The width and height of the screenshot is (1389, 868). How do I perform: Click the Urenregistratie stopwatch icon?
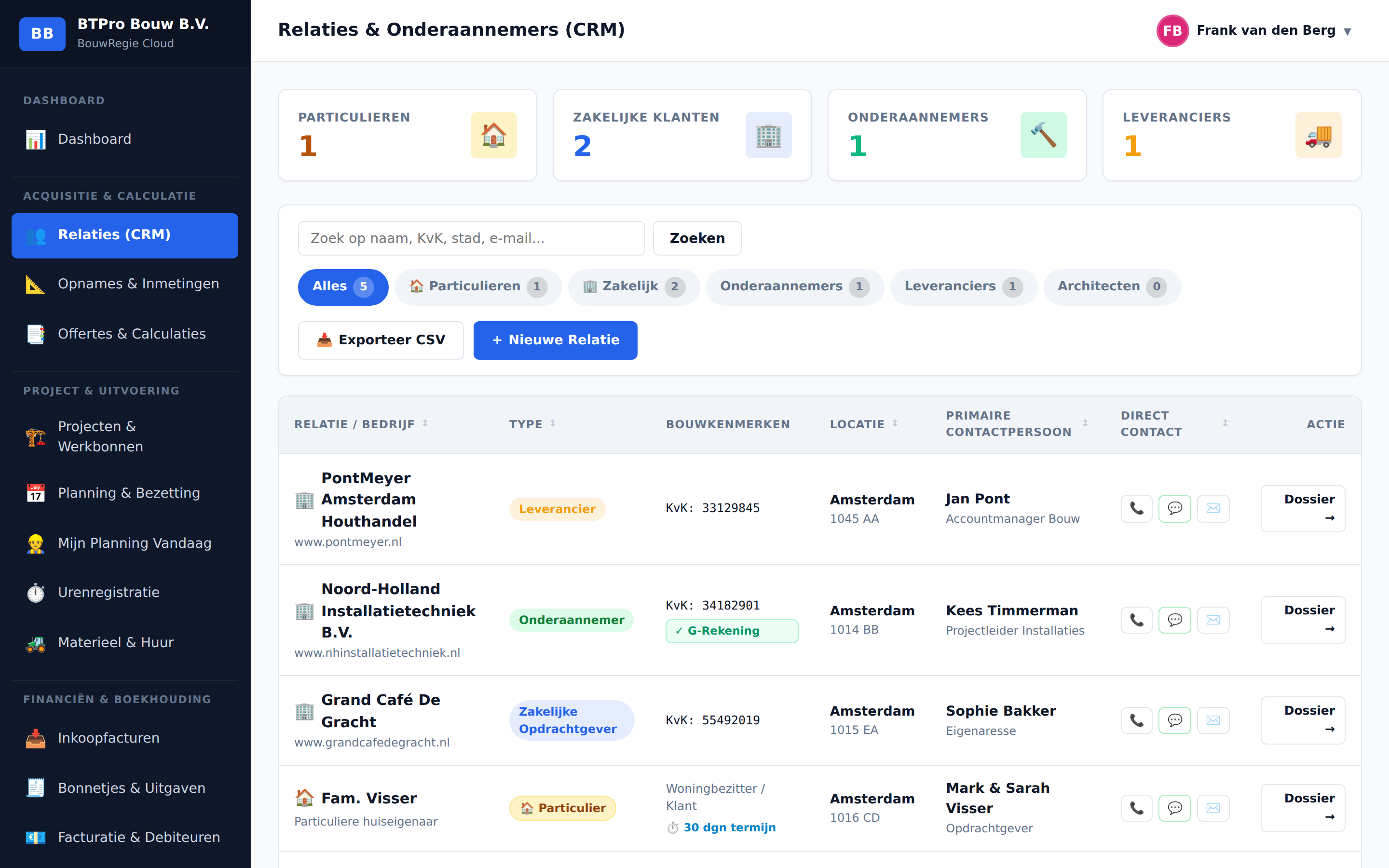[36, 593]
